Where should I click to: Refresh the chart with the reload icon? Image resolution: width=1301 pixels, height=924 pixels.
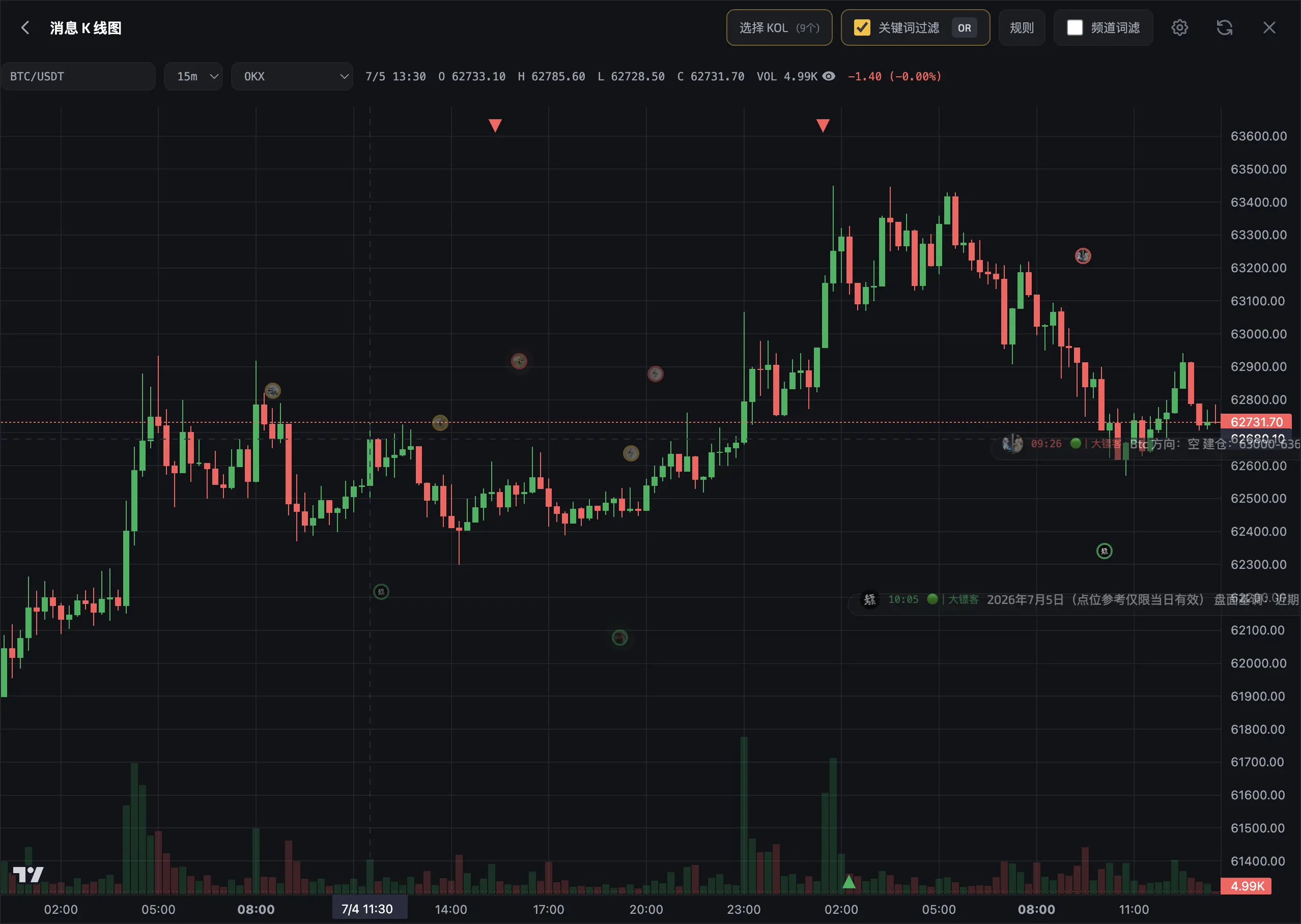pos(1224,27)
